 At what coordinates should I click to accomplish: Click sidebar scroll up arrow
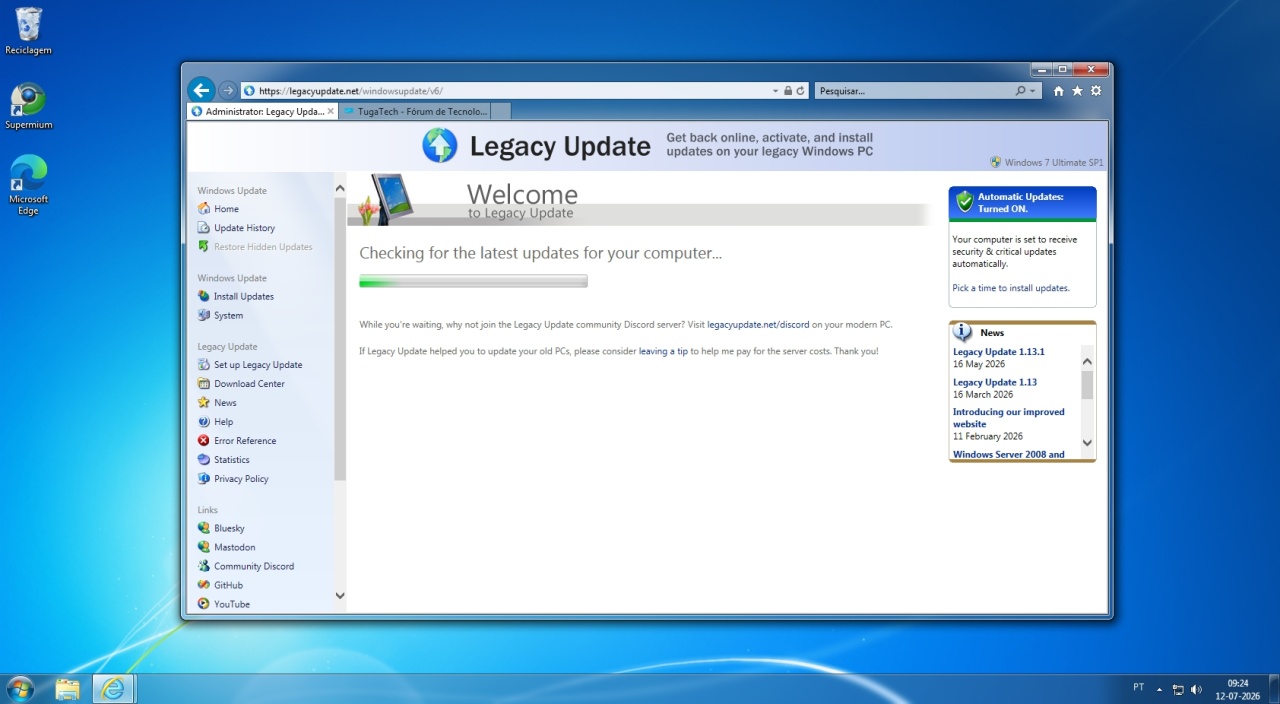pyautogui.click(x=340, y=189)
